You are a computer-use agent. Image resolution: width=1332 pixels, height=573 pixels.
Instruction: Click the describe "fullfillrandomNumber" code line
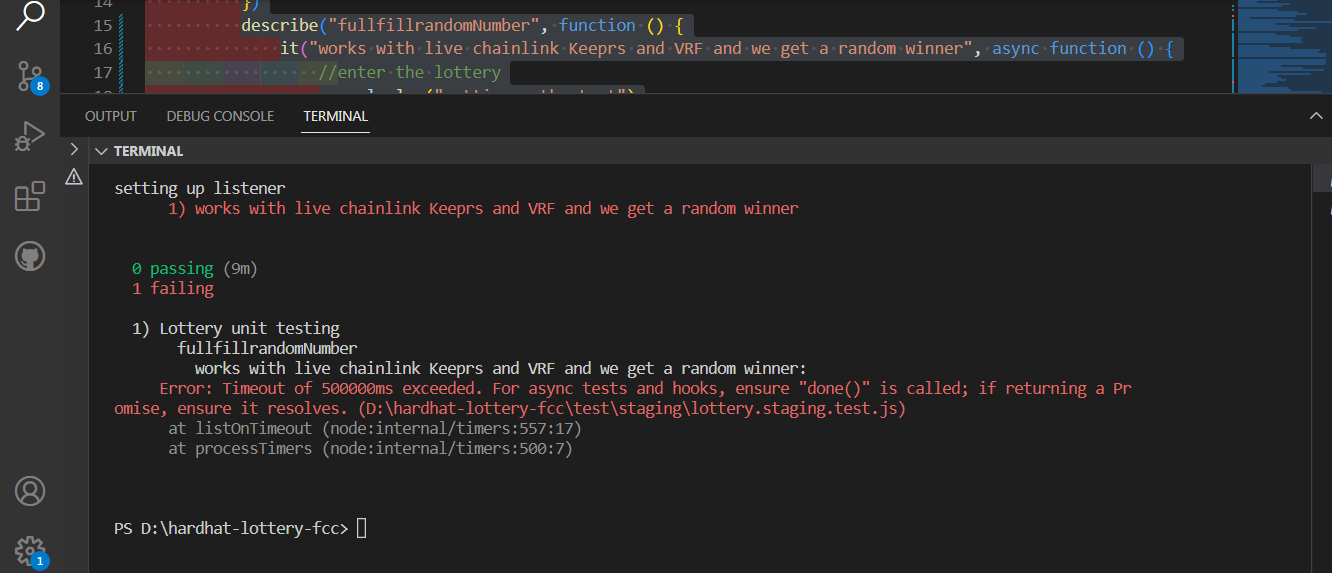[462, 25]
